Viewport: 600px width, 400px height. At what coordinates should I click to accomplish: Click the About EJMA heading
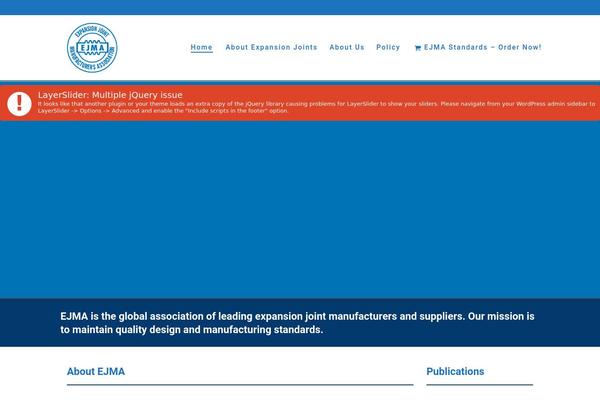coord(96,372)
